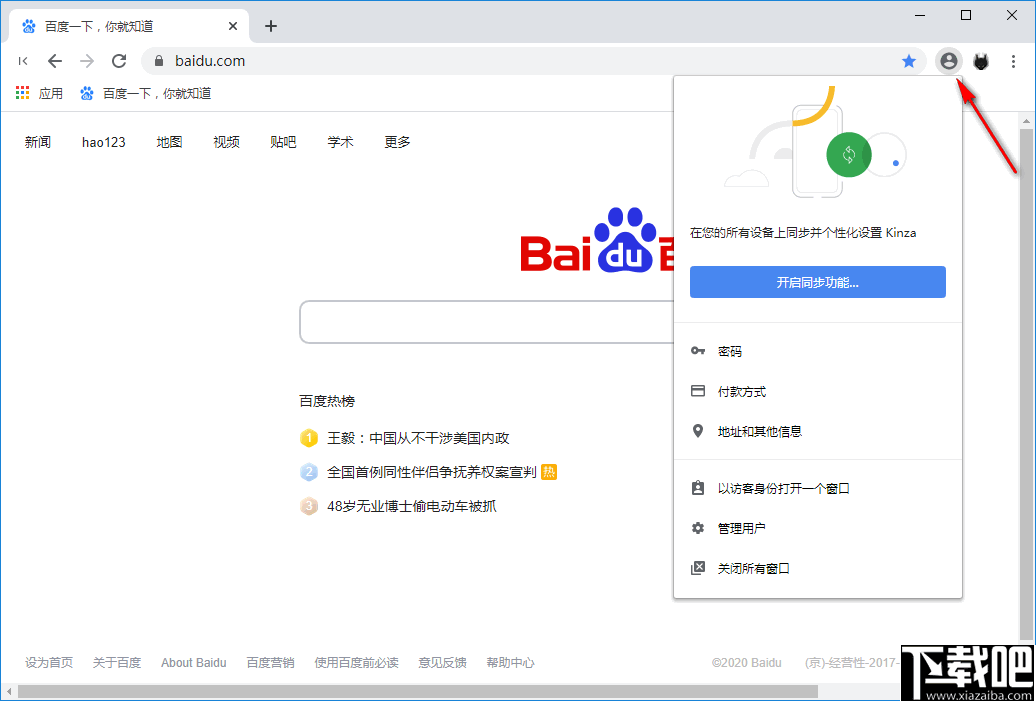
Task: Open the 视频 link
Action: tap(227, 142)
